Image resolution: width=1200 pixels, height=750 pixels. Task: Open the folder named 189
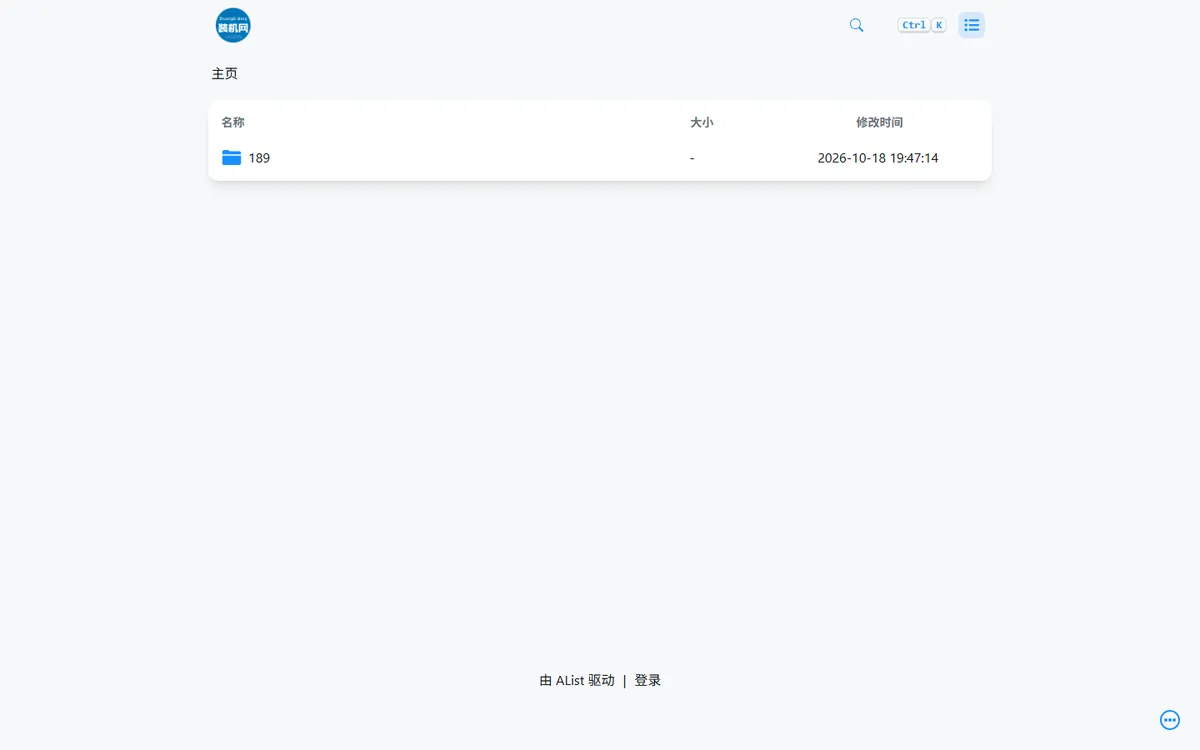259,158
